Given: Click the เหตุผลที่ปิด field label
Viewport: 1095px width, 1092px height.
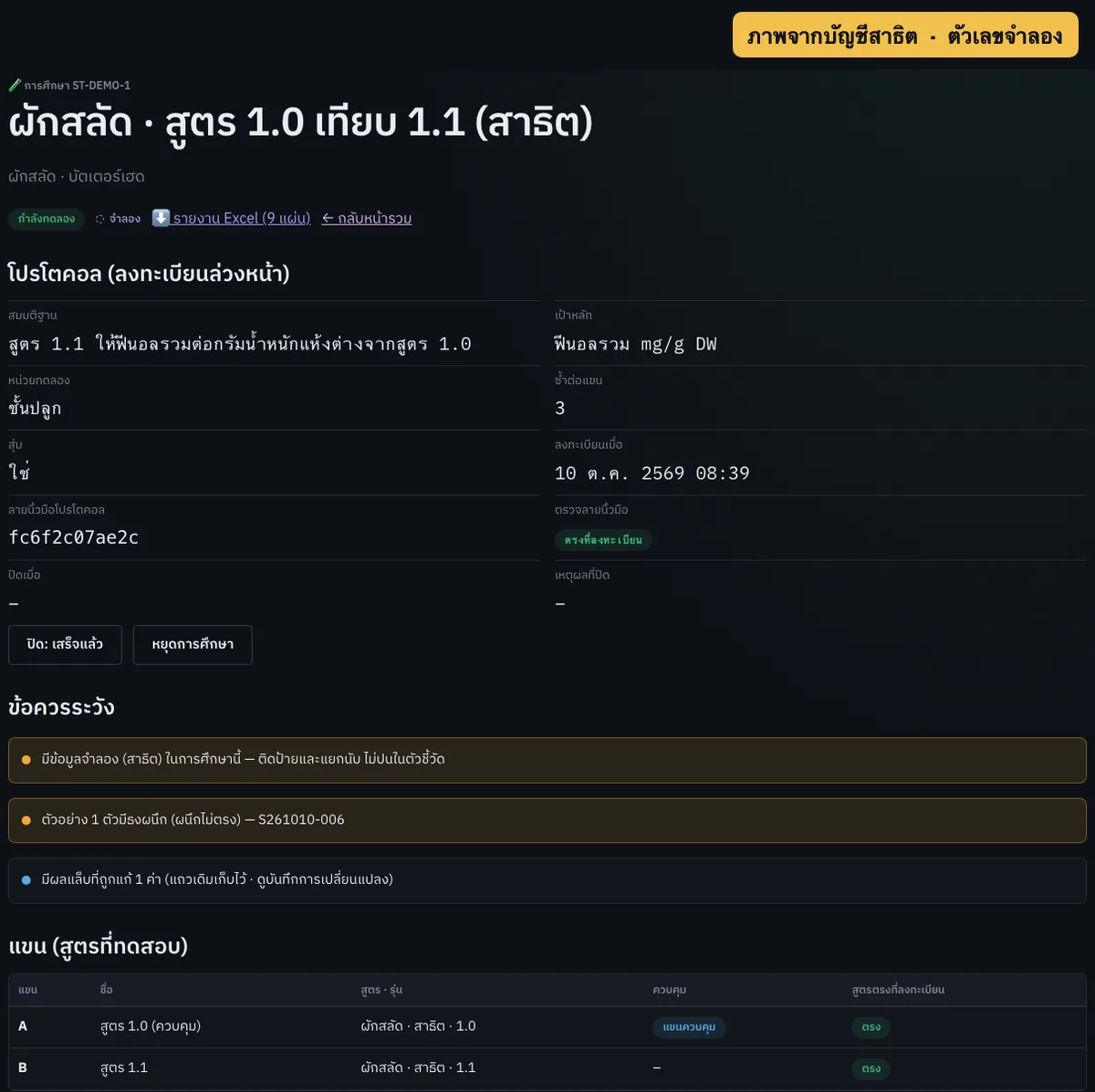Looking at the screenshot, I should pos(582,576).
